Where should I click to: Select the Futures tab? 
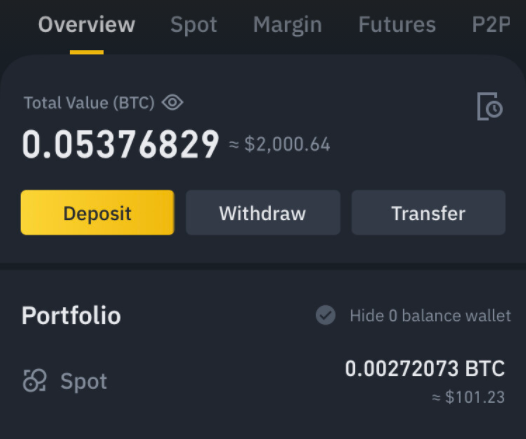397,25
